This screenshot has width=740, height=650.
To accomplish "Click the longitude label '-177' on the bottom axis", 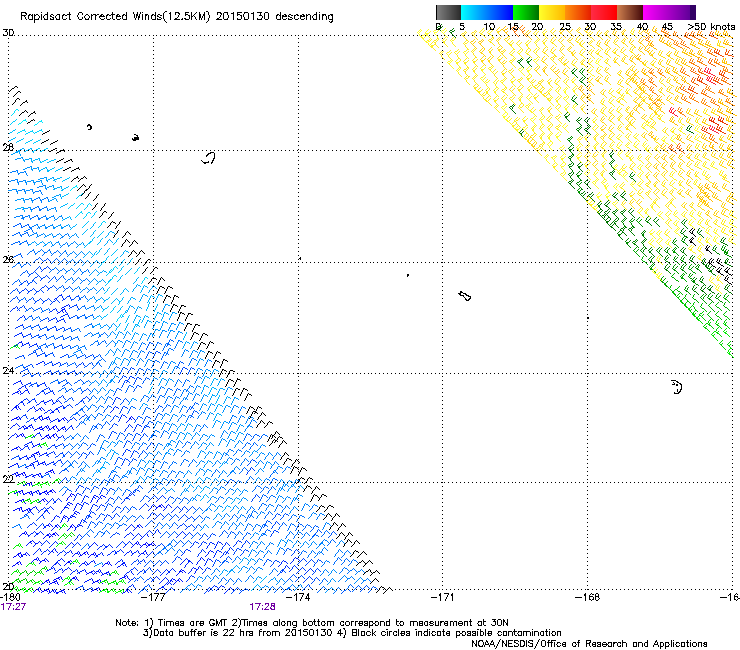I will click(154, 597).
